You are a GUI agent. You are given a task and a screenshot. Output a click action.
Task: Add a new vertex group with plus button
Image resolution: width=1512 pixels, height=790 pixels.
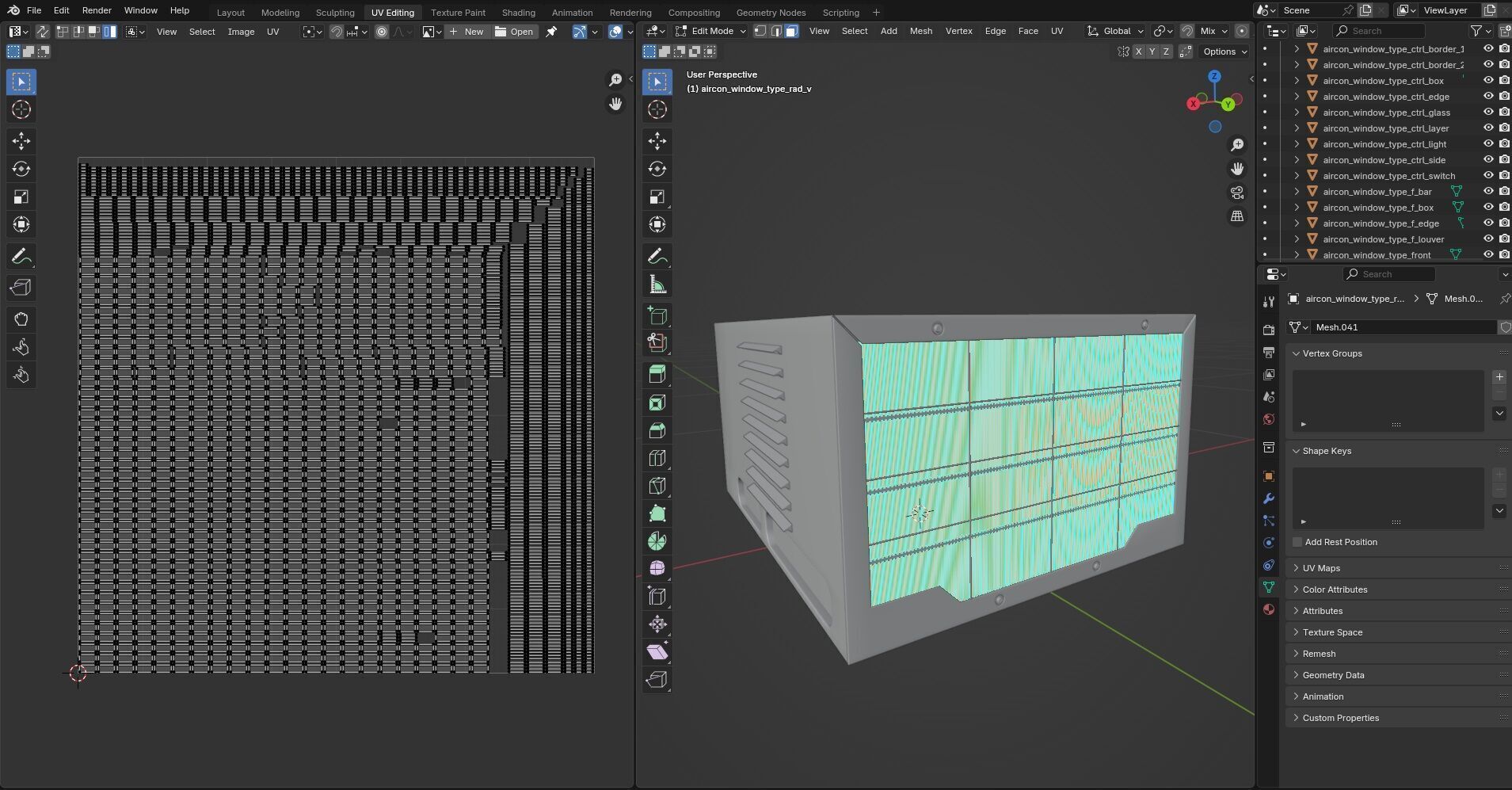pyautogui.click(x=1499, y=377)
